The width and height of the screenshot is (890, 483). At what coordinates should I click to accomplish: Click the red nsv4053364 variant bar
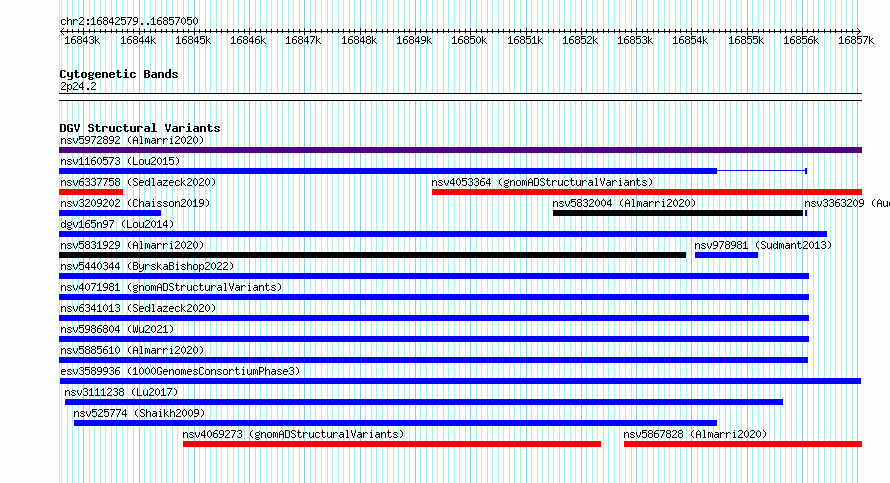click(x=647, y=192)
